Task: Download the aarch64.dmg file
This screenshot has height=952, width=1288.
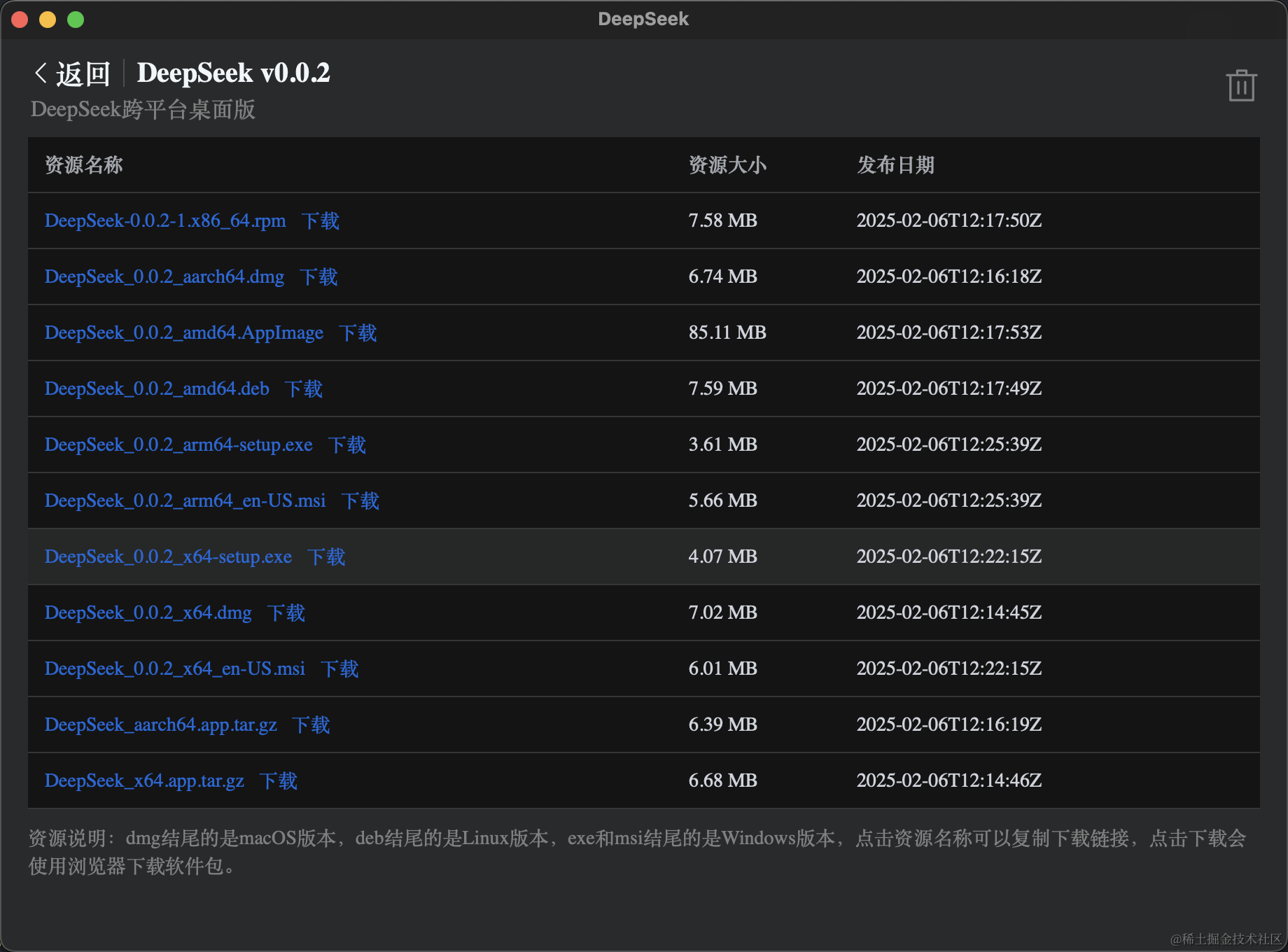Action: click(319, 276)
